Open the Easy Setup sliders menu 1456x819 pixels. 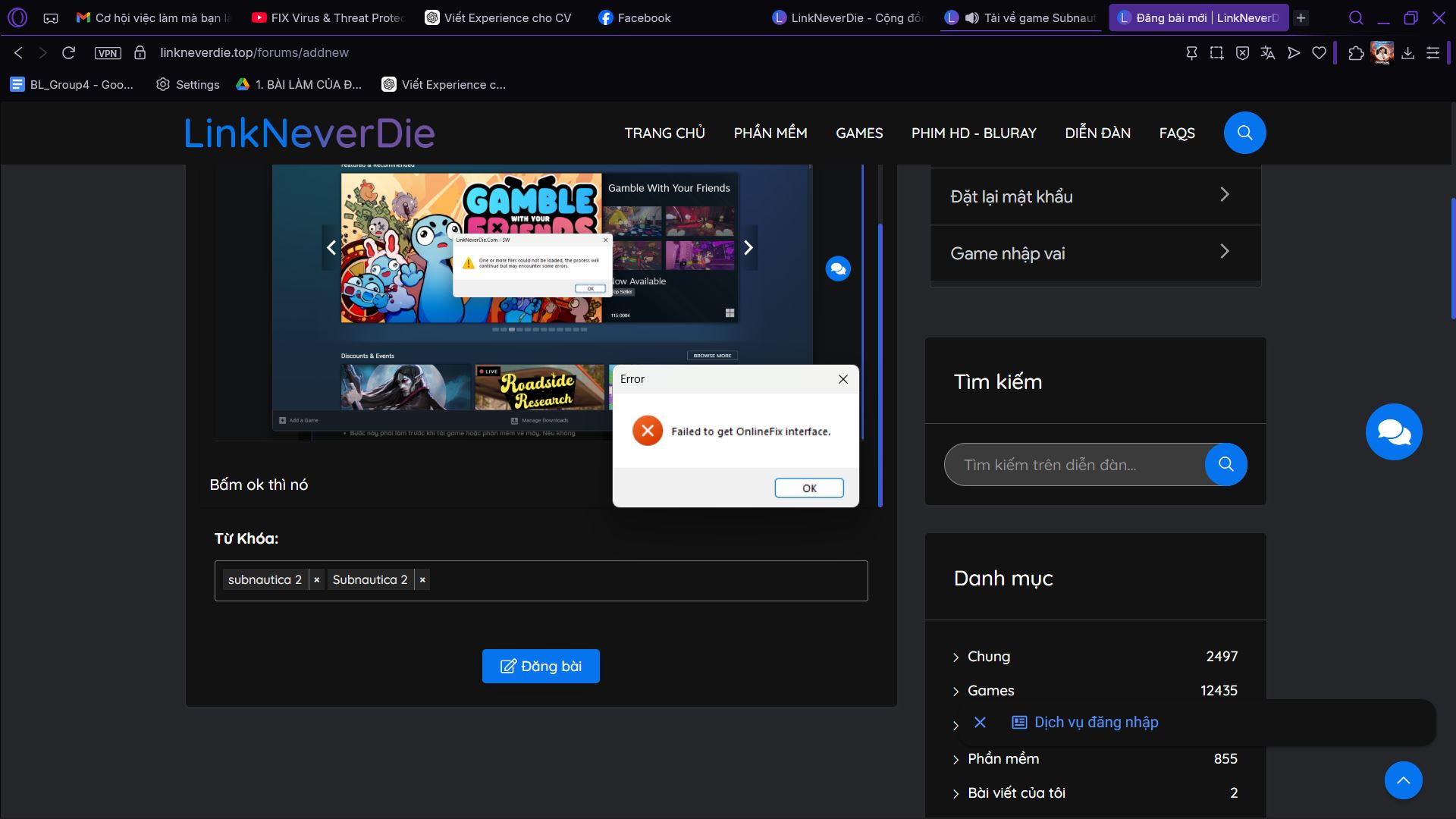(x=1433, y=52)
